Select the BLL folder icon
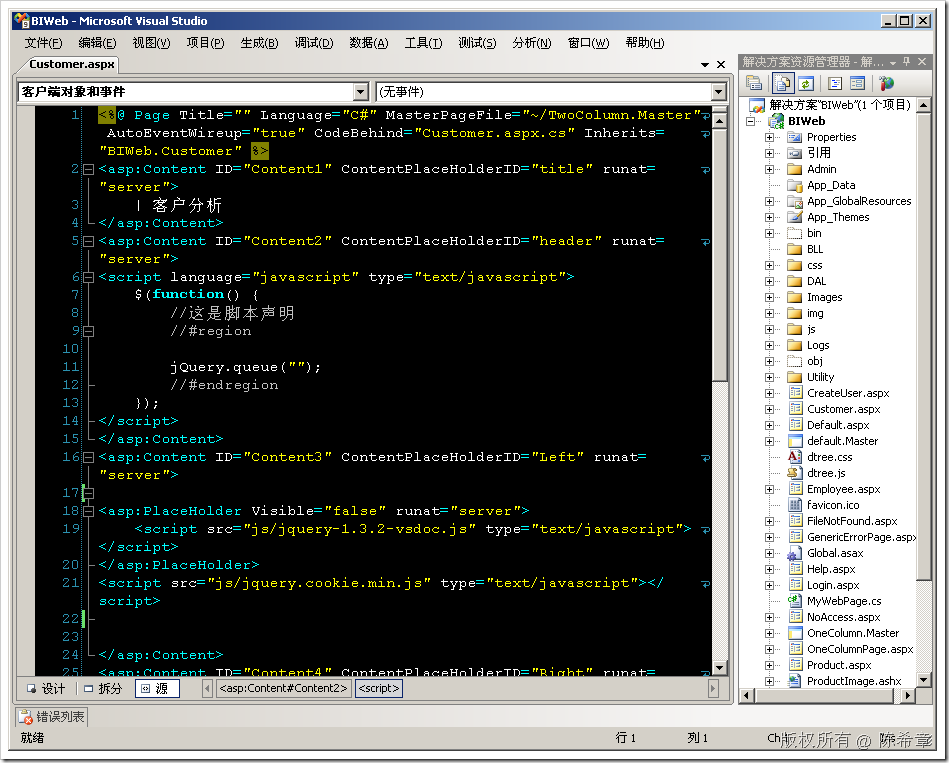The height and width of the screenshot is (763, 949). (795, 249)
